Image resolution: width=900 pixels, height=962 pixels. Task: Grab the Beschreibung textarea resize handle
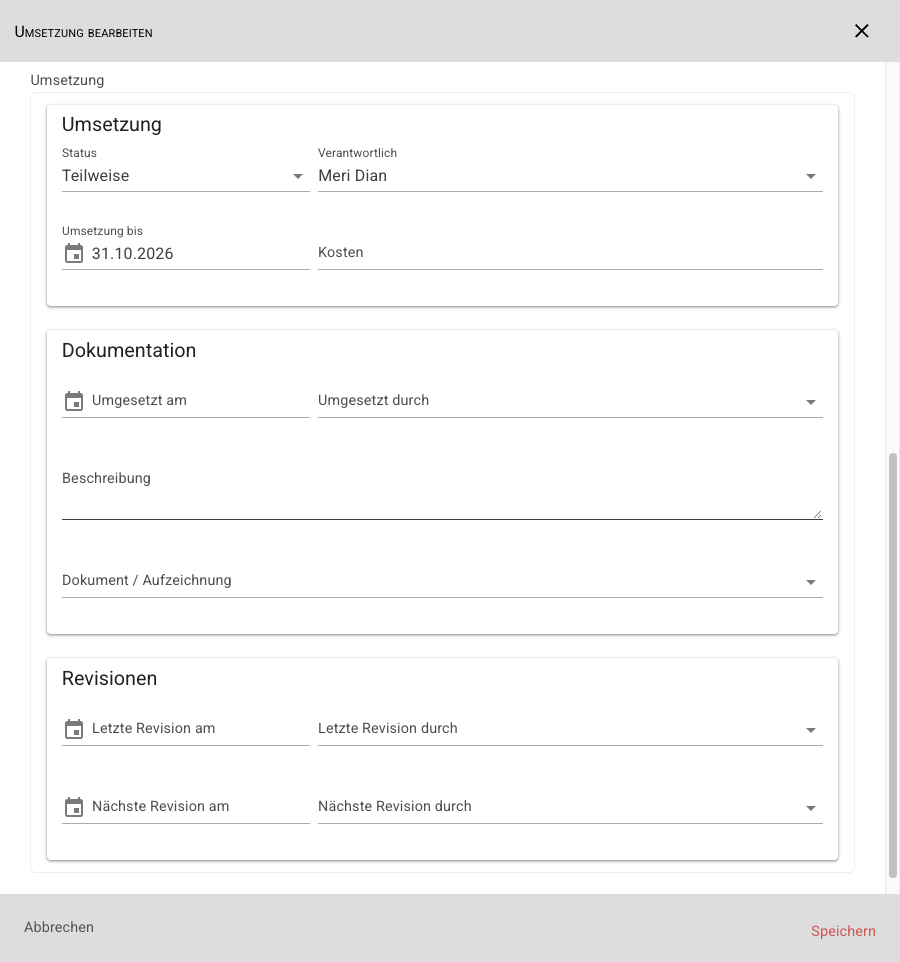coord(817,514)
